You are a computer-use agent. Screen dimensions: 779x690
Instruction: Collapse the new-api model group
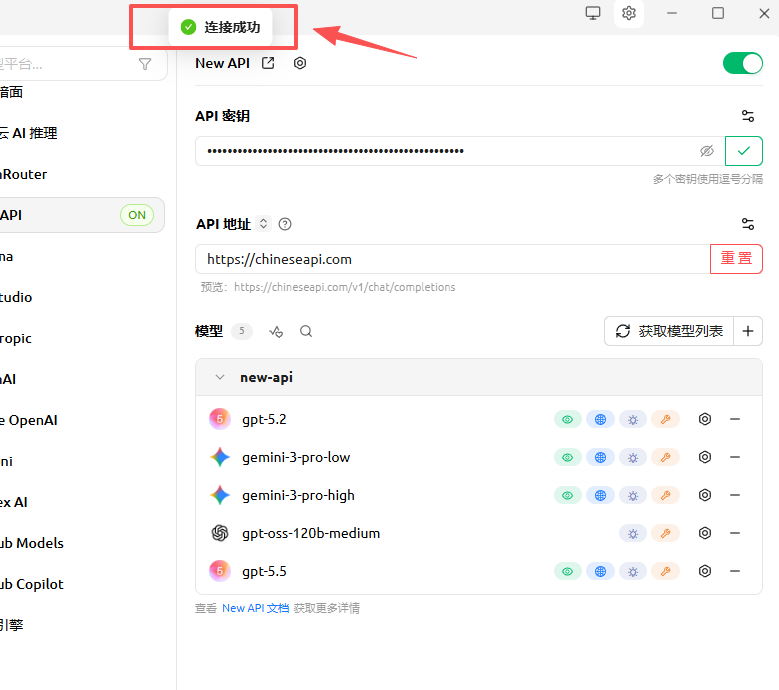[220, 377]
